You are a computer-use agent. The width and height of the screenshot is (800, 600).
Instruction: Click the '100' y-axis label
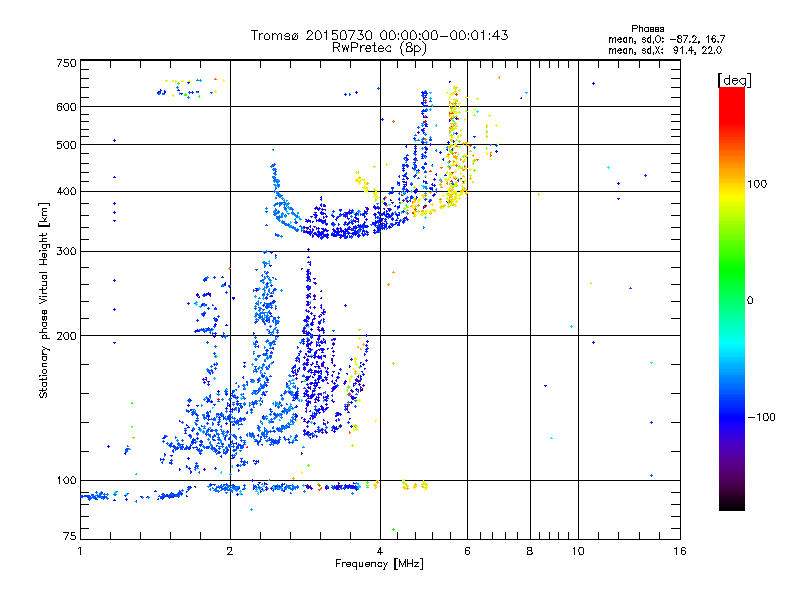point(66,480)
